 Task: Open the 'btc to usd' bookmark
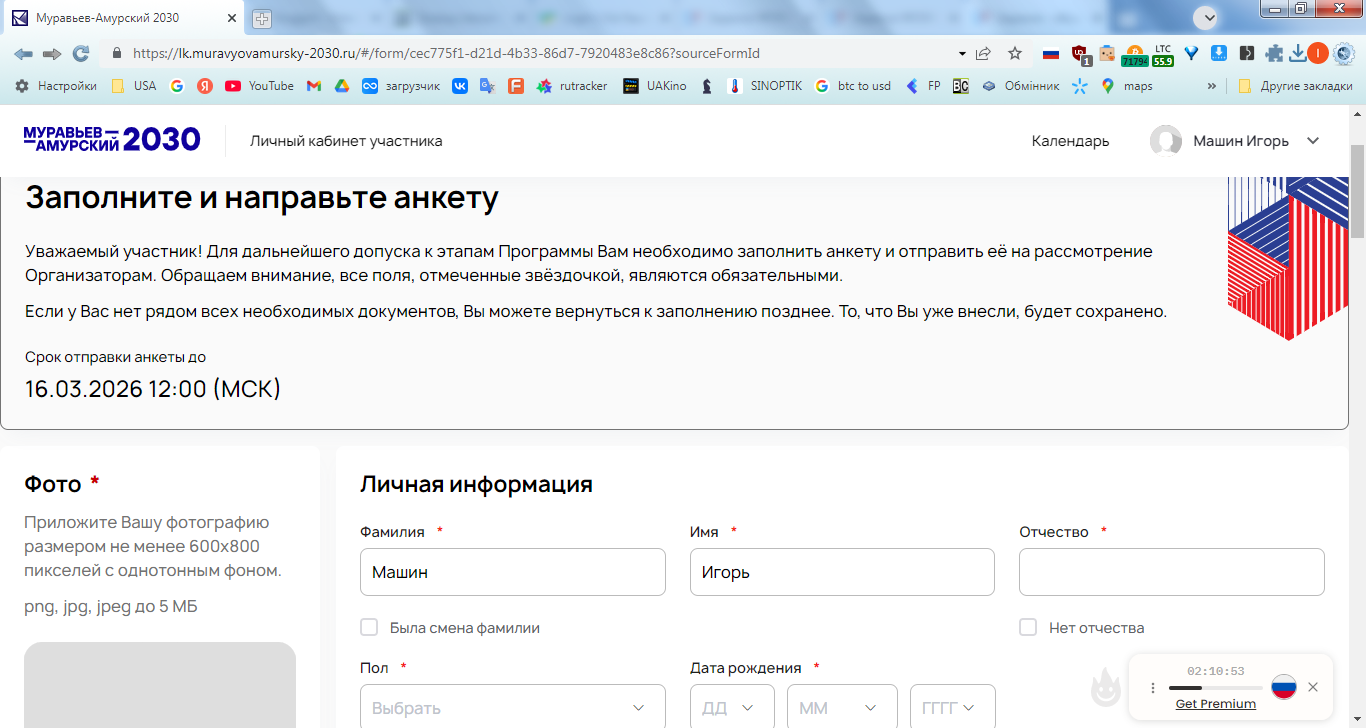tap(853, 86)
